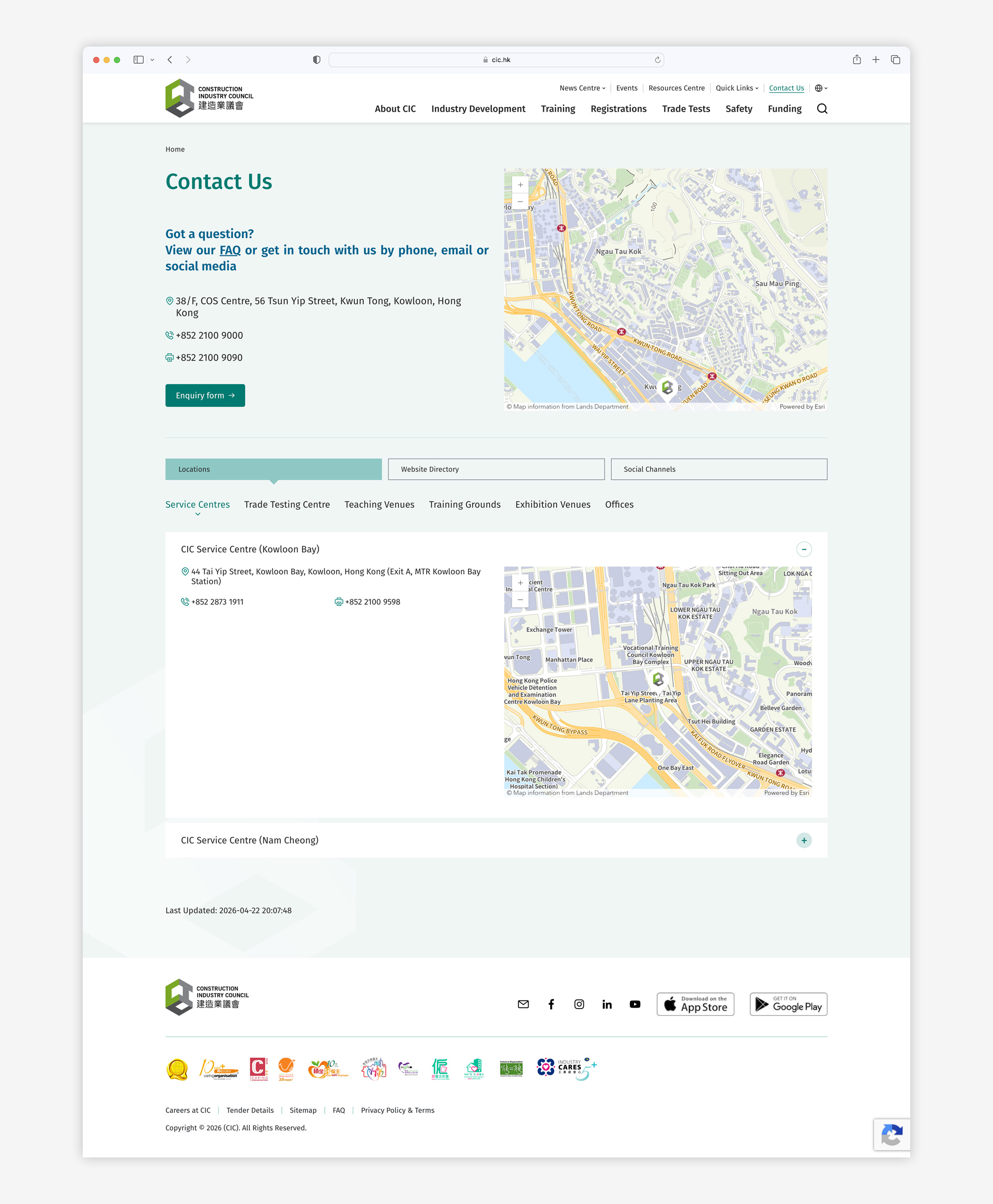The height and width of the screenshot is (1204, 993).
Task: Open Registrations menu
Action: (619, 109)
